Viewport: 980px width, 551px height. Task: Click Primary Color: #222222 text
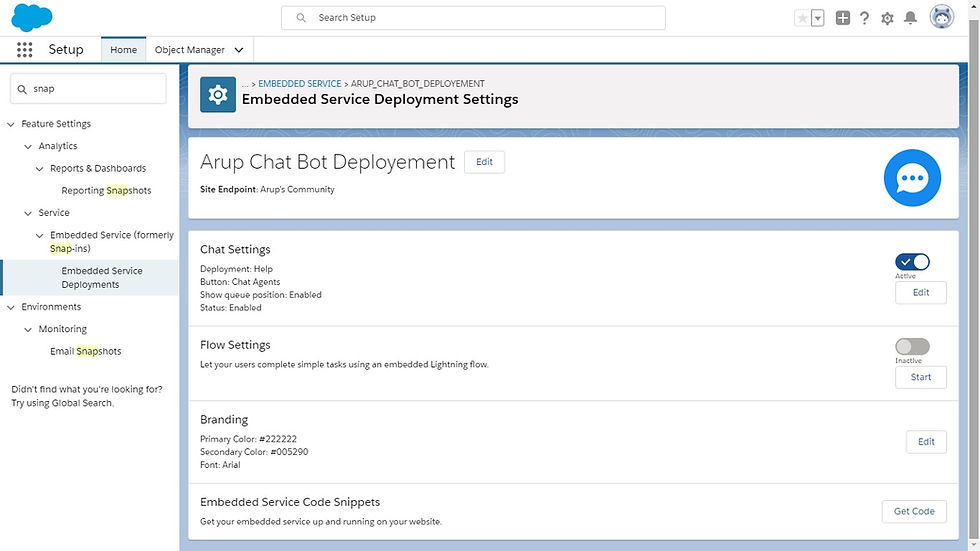tap(248, 439)
